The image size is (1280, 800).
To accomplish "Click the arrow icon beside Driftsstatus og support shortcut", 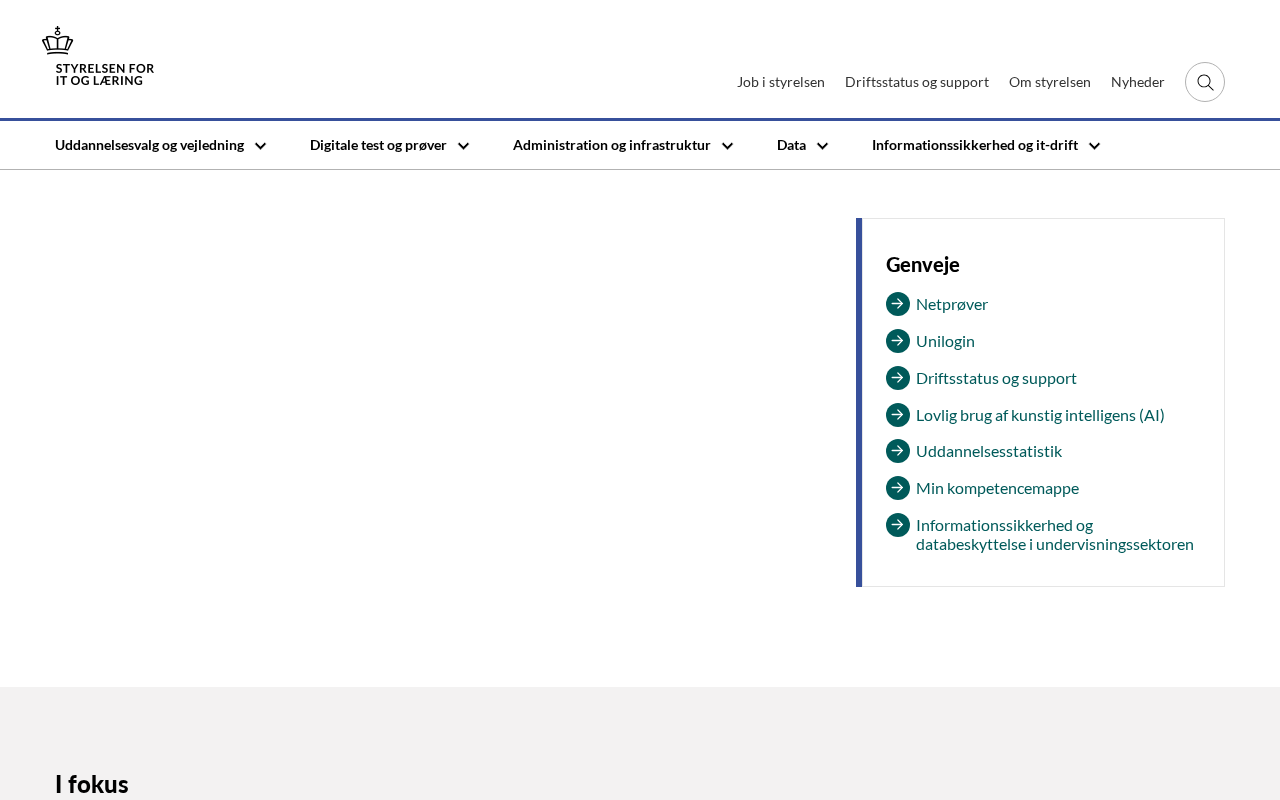I will 898,378.
